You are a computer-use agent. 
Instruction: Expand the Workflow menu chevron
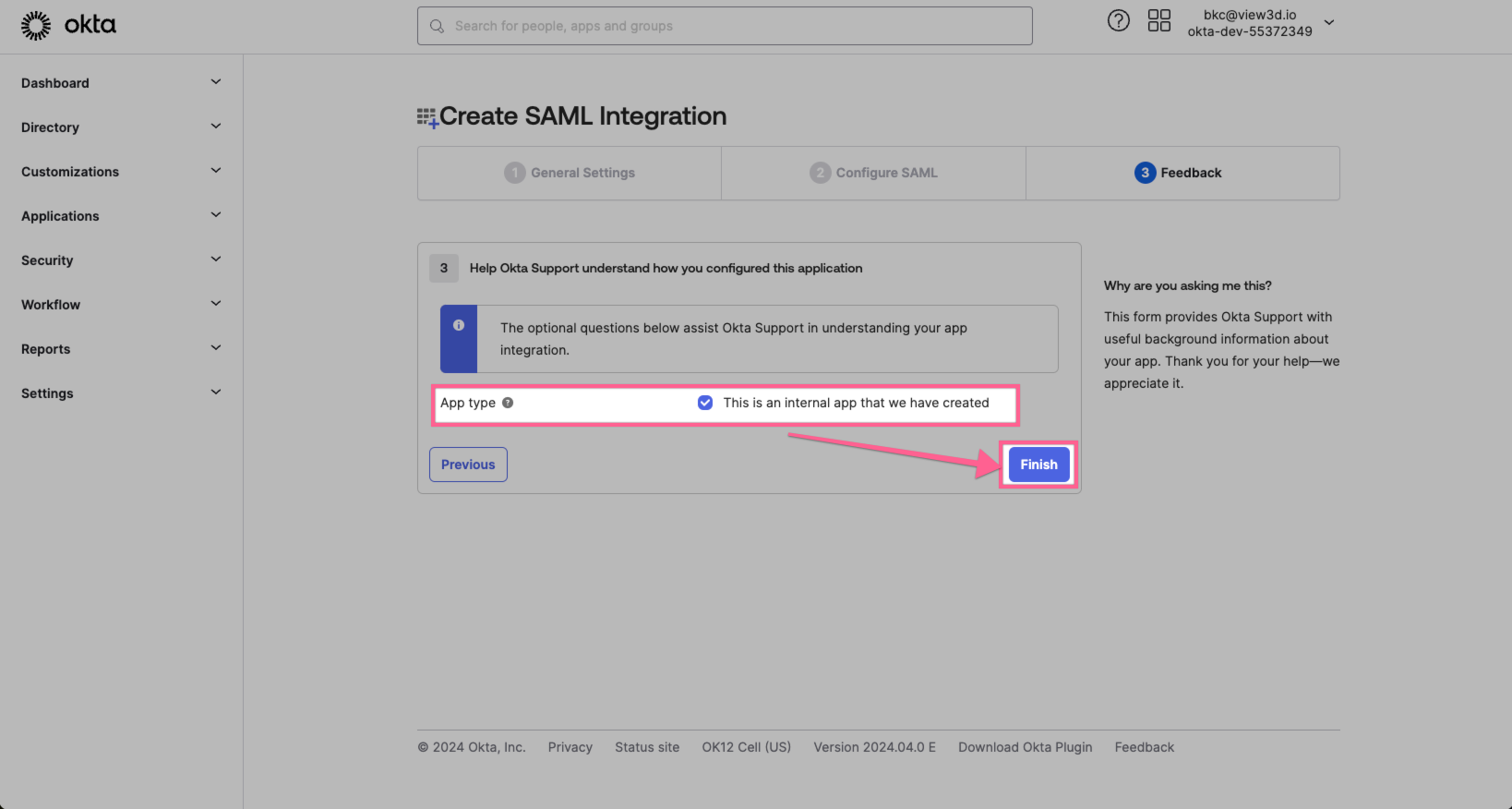[216, 304]
